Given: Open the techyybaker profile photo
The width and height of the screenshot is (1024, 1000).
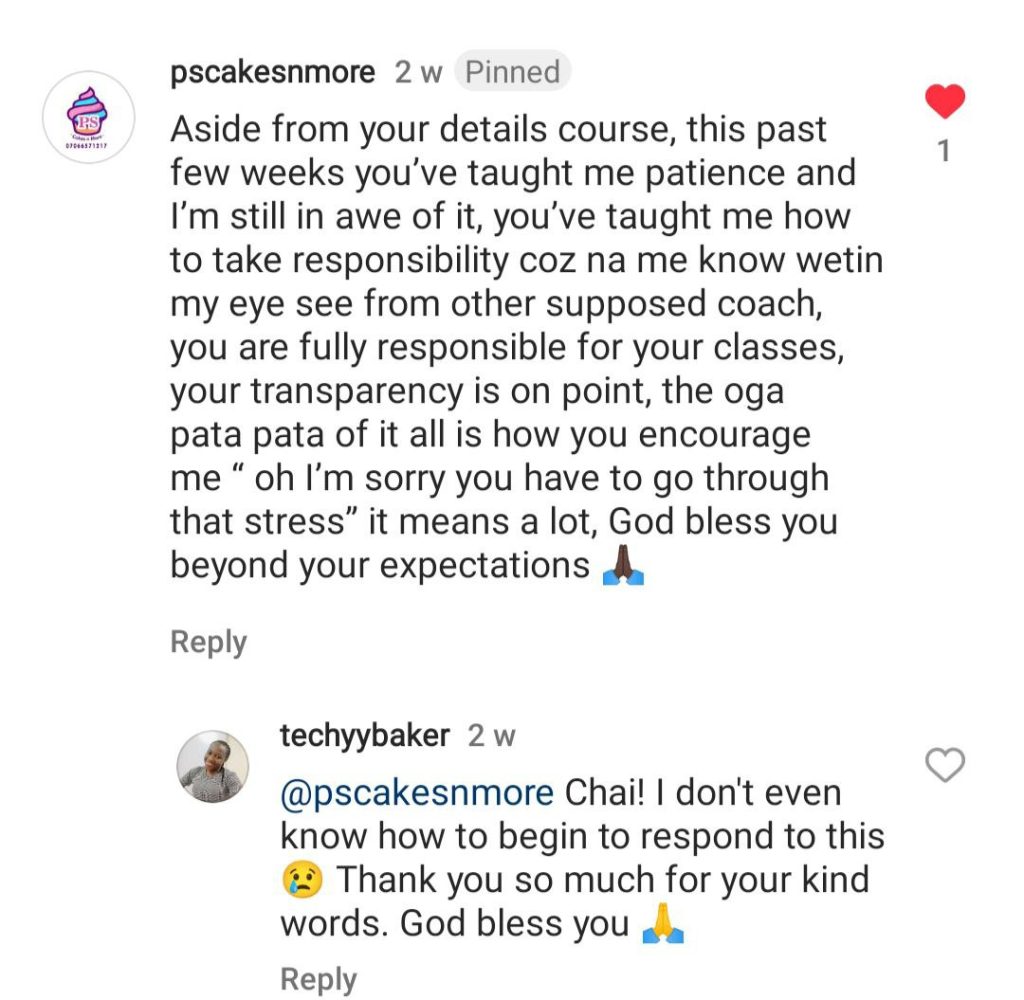Looking at the screenshot, I should [213, 767].
